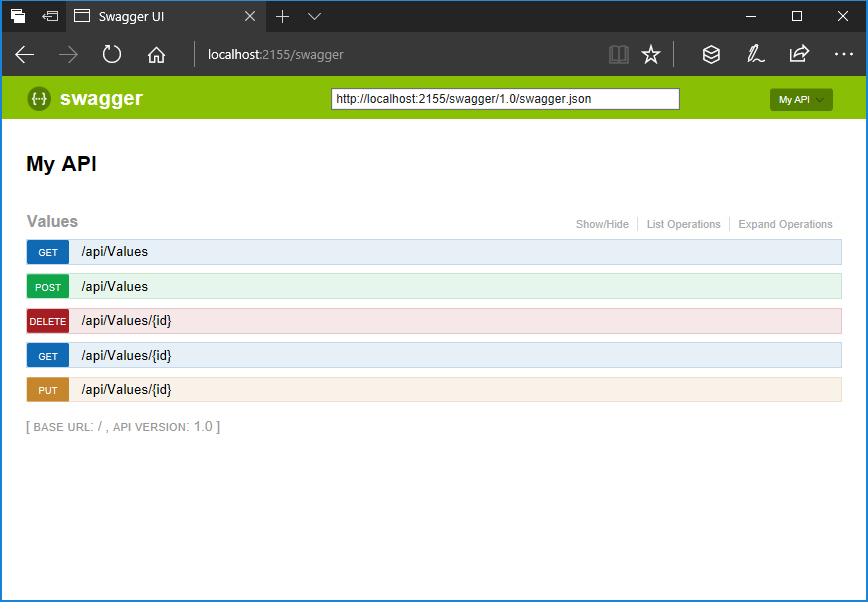Open the My API version dropdown

pos(801,100)
